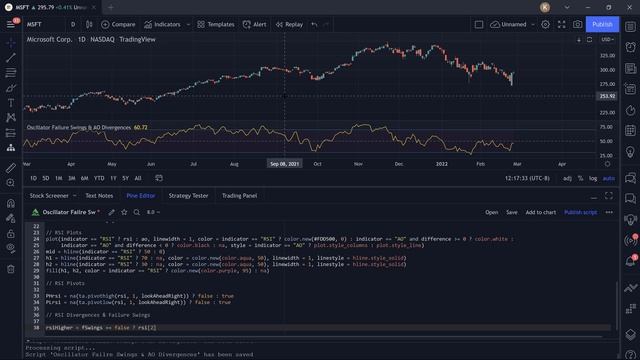The height and width of the screenshot is (360, 640).
Task: Open the help center question mark
Action: tap(631, 355)
